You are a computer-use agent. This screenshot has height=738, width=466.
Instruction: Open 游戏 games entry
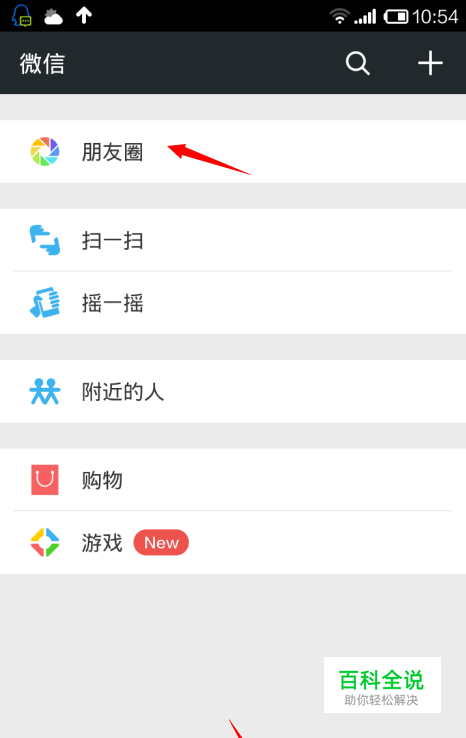tap(233, 542)
